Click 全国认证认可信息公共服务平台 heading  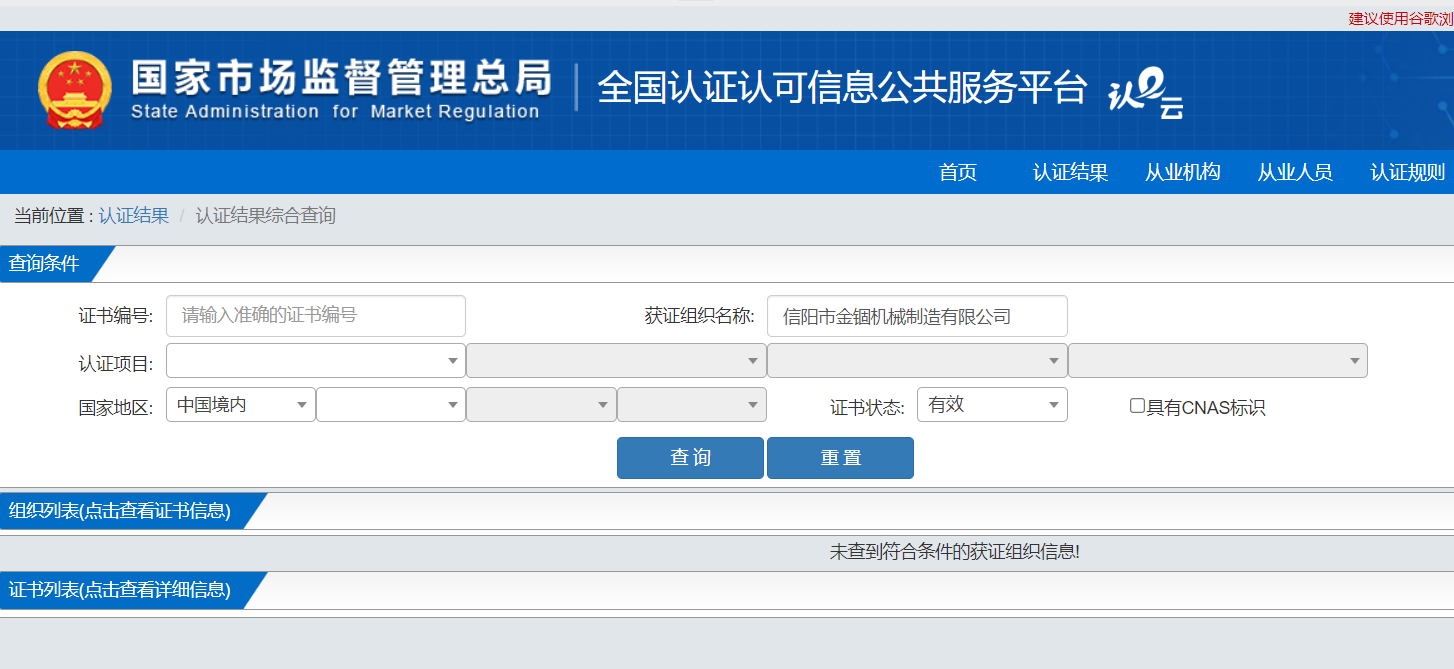[x=842, y=88]
